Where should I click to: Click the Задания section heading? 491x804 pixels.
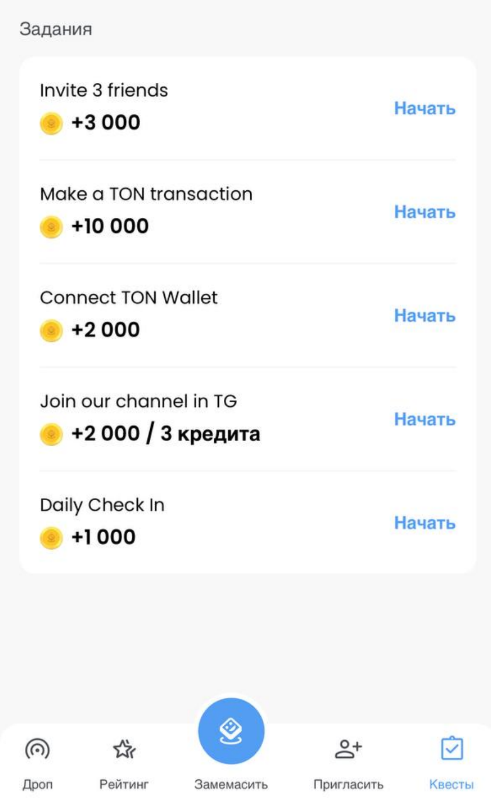[x=56, y=29]
